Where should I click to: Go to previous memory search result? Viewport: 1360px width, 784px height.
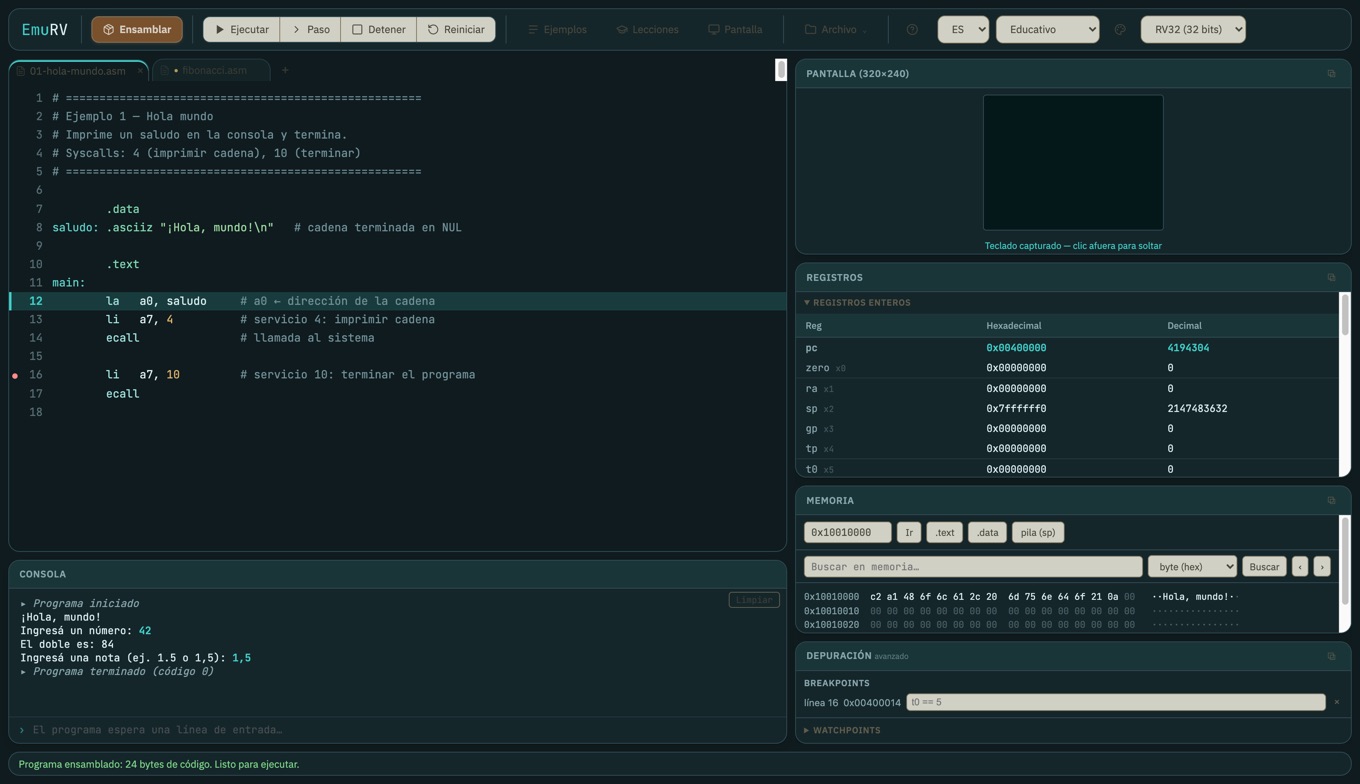1300,567
